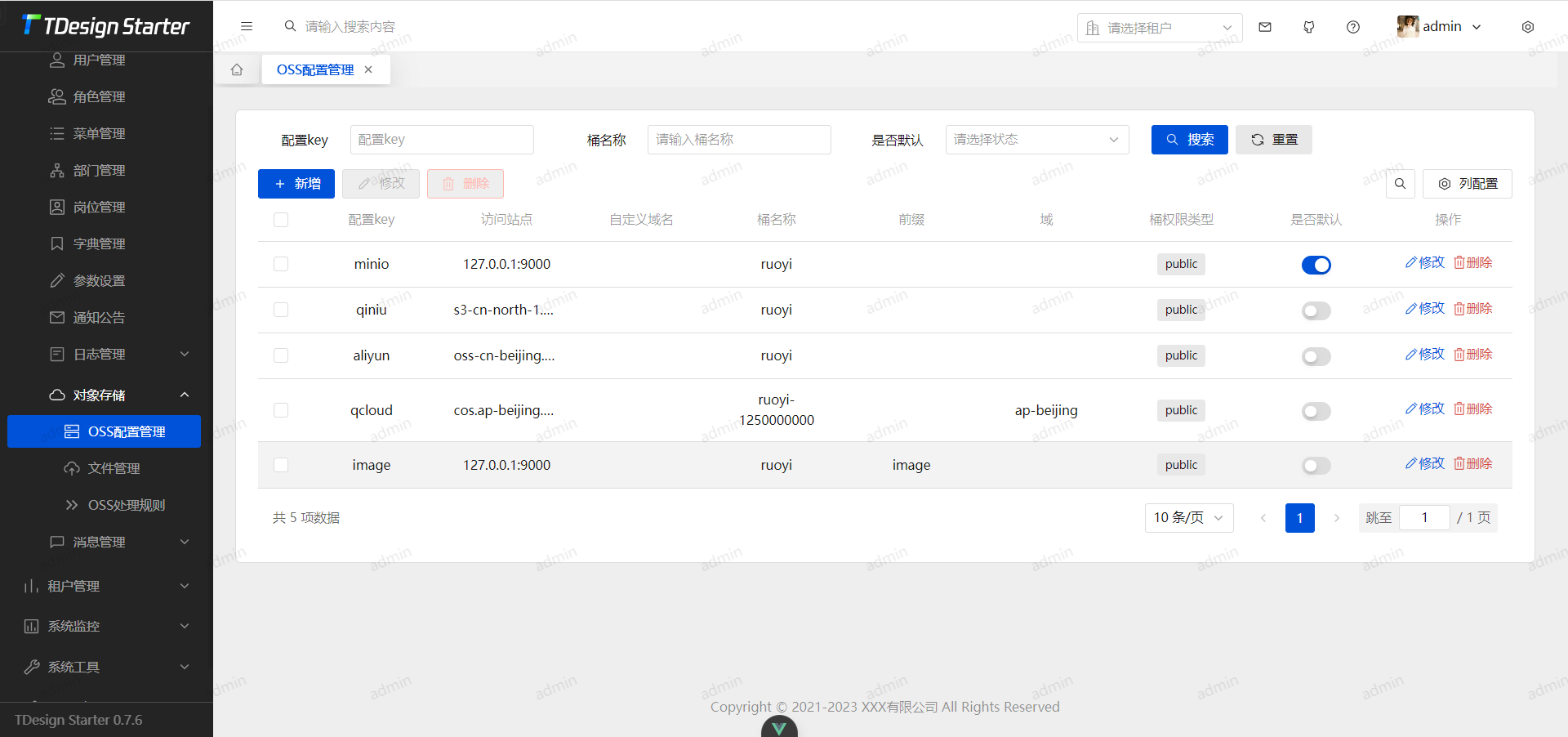This screenshot has width=1568, height=737.
Task: Open the mail notifications icon in the top bar
Action: (x=1264, y=26)
